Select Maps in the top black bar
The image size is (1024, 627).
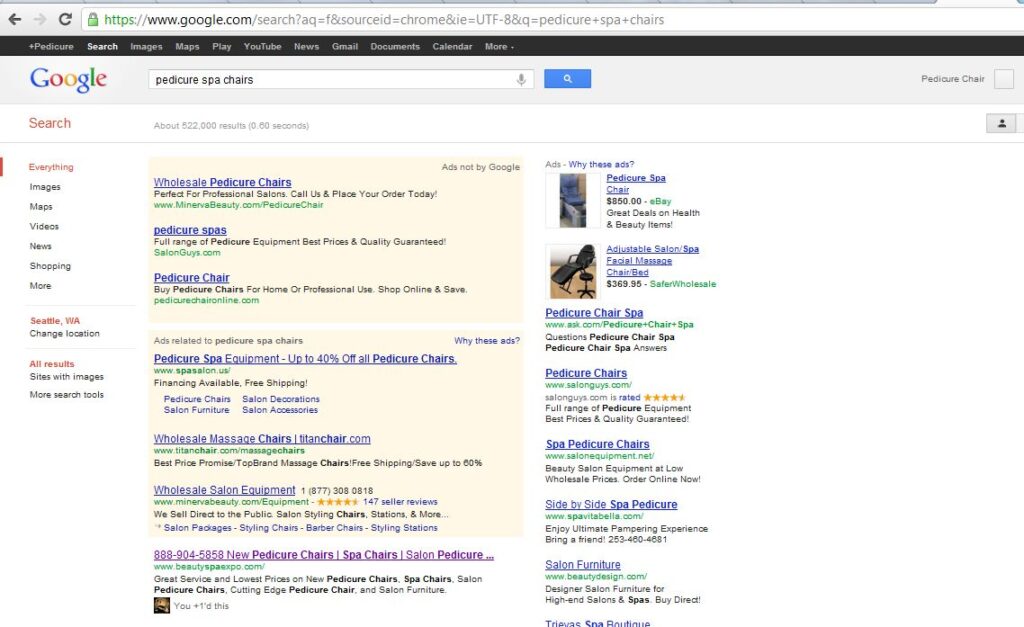pos(187,46)
